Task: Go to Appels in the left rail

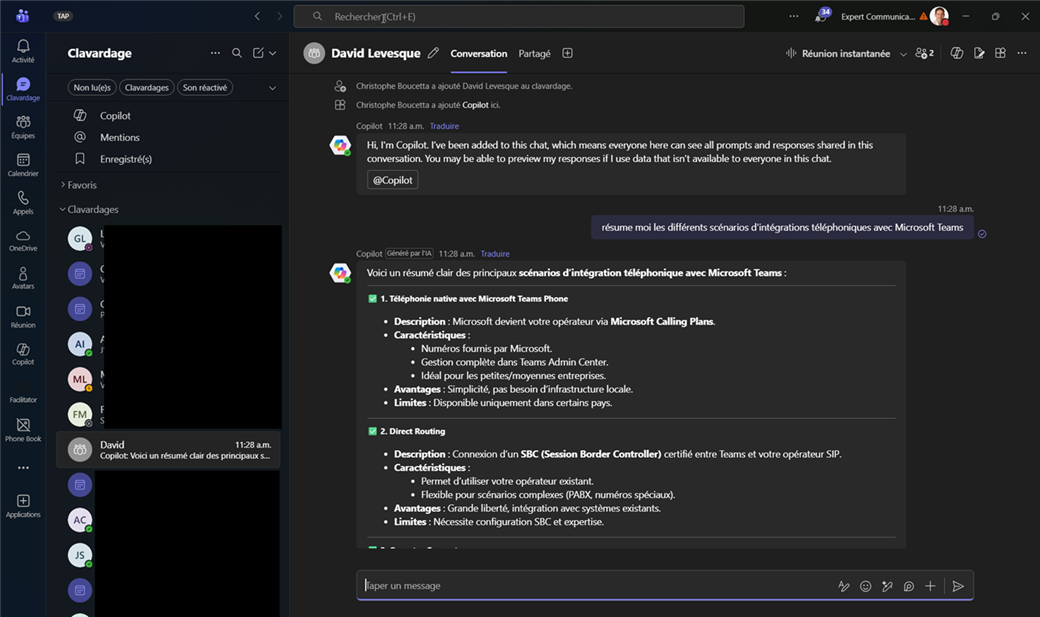Action: [23, 202]
